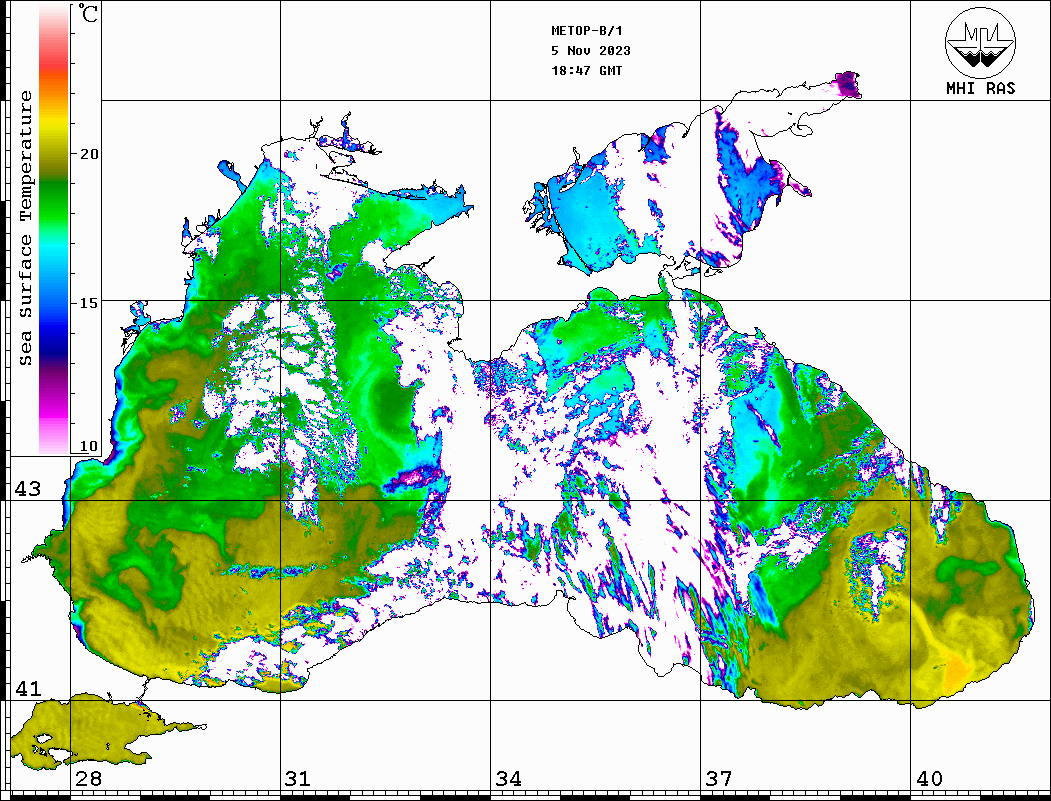
Task: Click the '20' scale value label
Action: 88,154
